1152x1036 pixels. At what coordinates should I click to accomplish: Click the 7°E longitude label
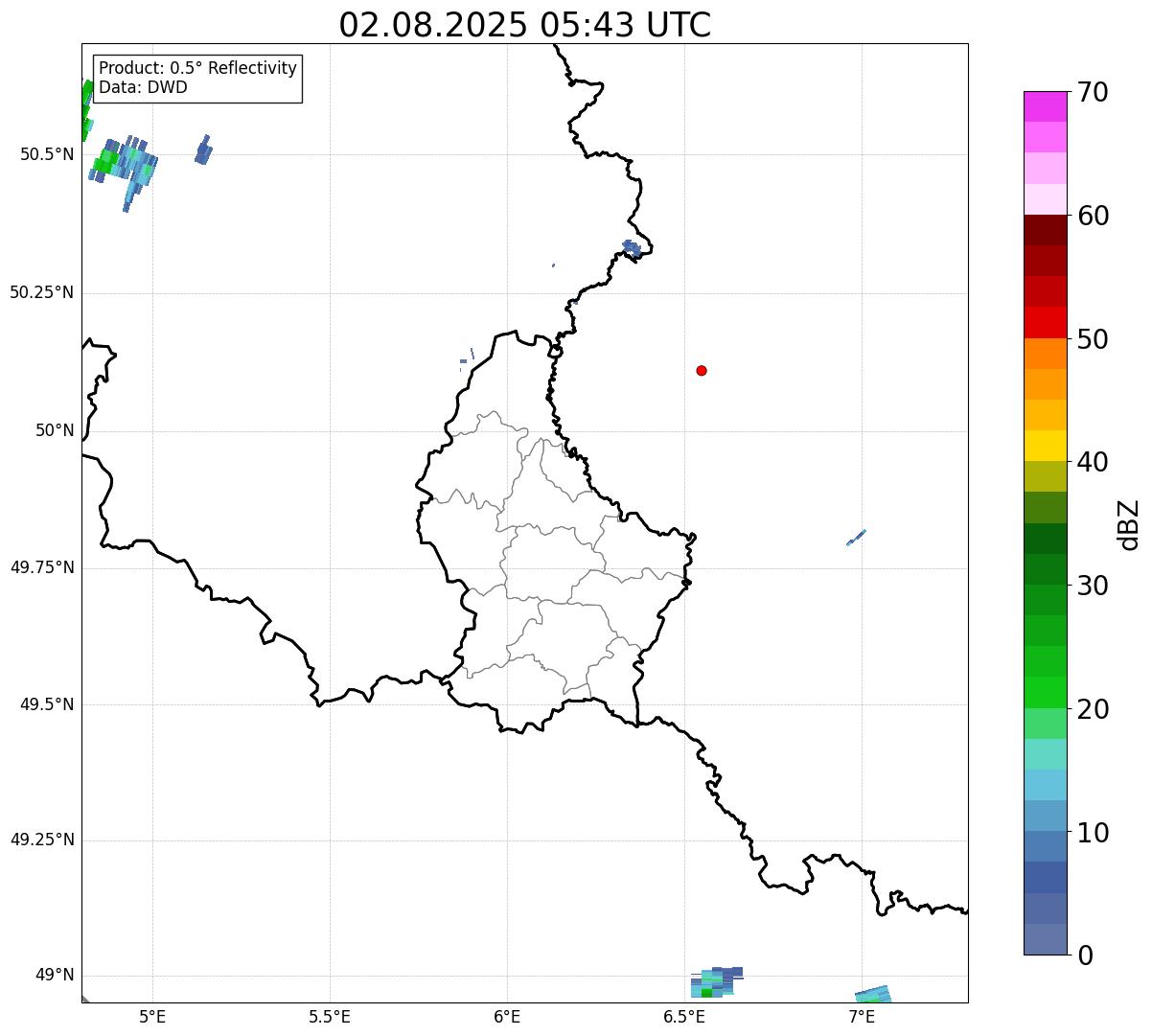[x=862, y=1017]
